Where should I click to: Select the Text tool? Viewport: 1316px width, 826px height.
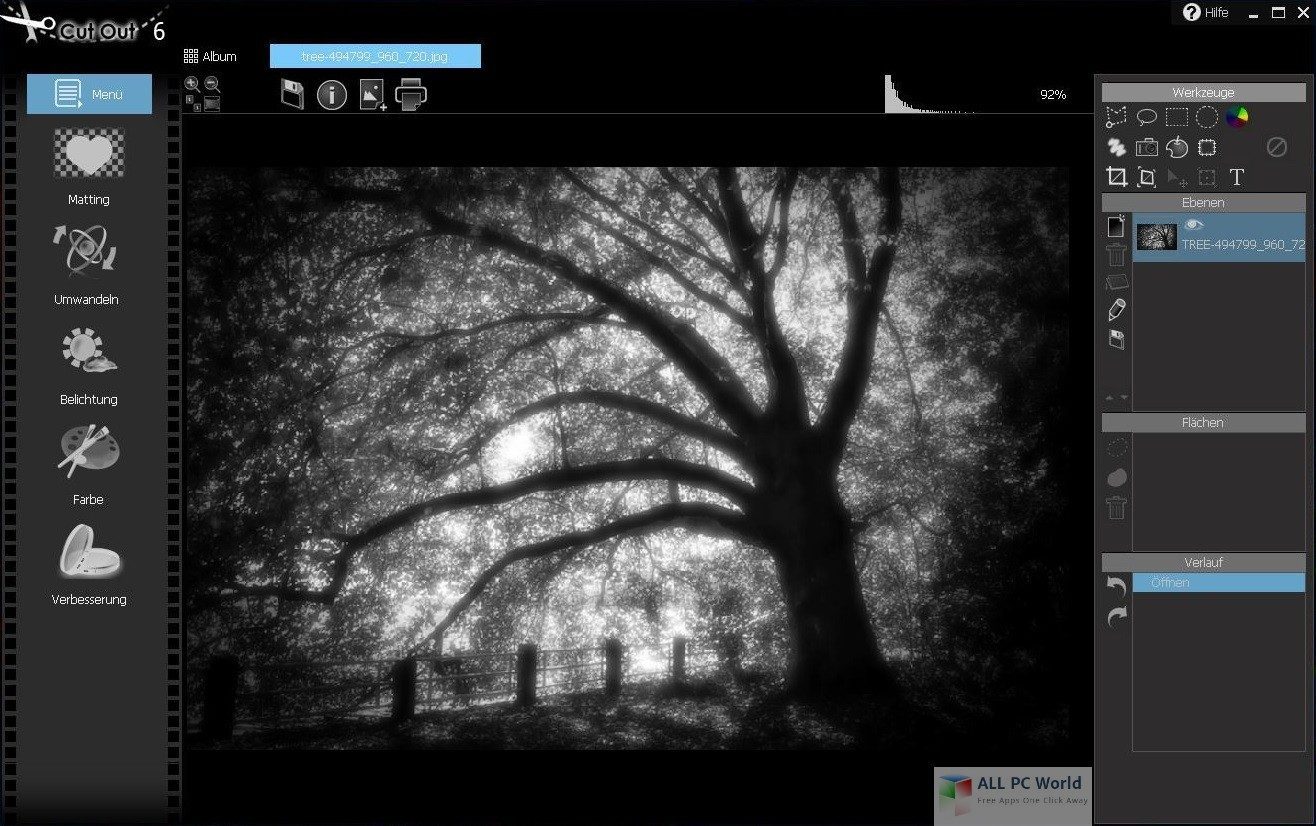1237,178
